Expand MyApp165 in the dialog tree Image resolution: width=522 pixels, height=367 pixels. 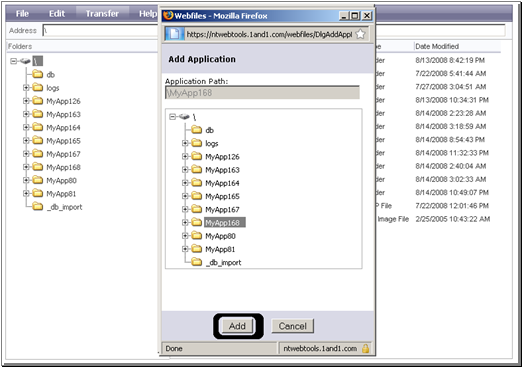185,196
